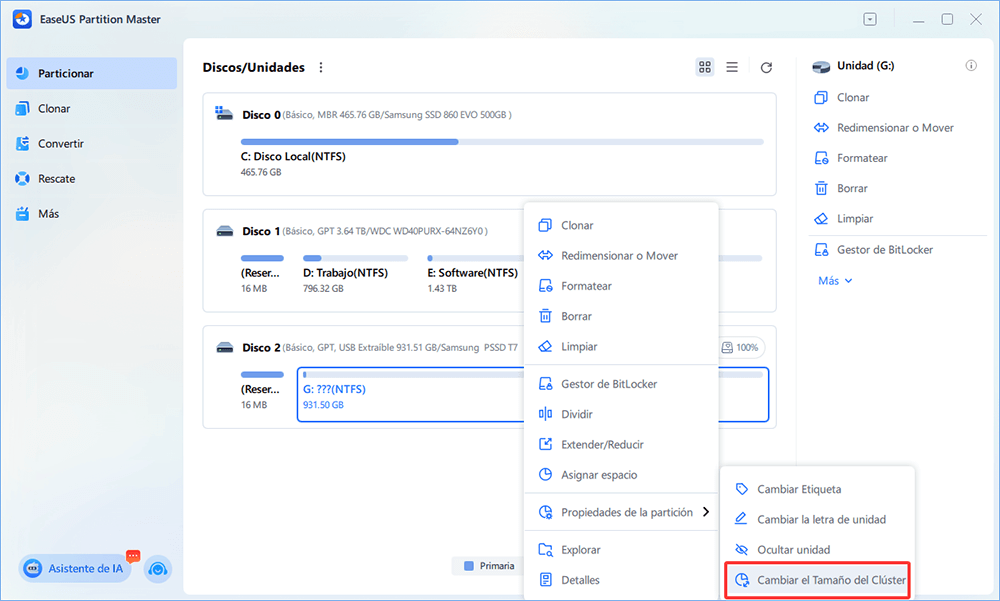Click the Primaria legend color swatch

point(469,566)
